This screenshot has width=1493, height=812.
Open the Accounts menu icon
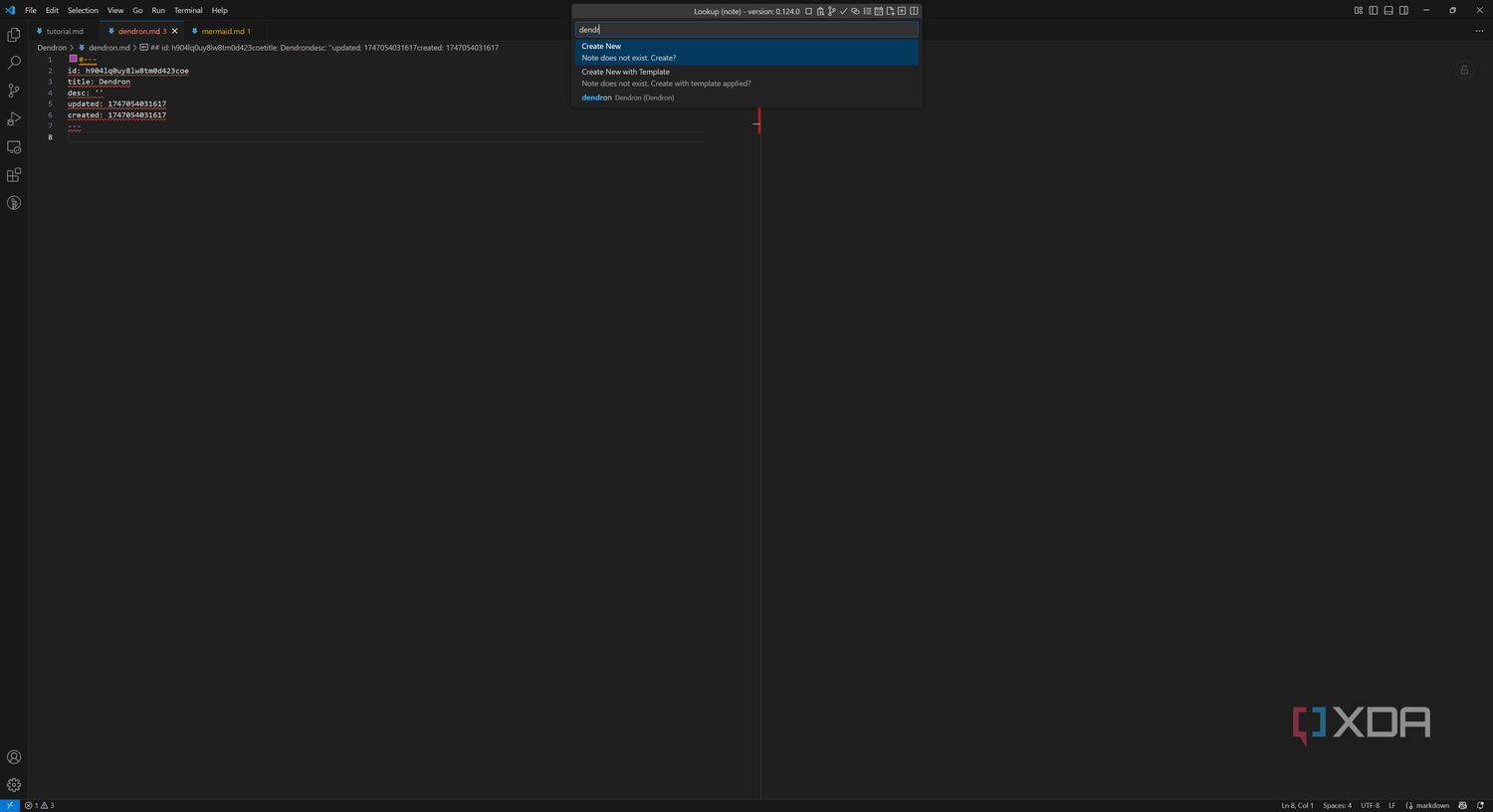(x=14, y=757)
